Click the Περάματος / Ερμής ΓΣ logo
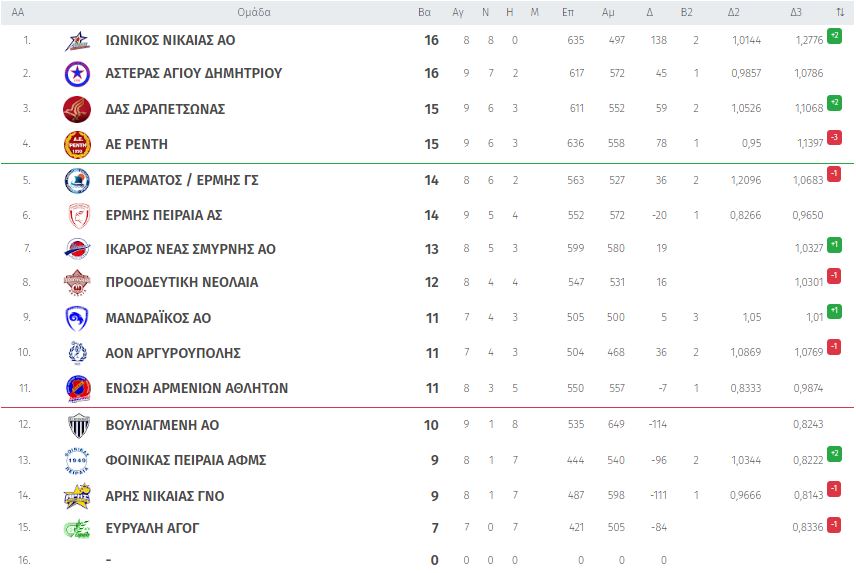This screenshot has height=573, width=856. point(77,180)
